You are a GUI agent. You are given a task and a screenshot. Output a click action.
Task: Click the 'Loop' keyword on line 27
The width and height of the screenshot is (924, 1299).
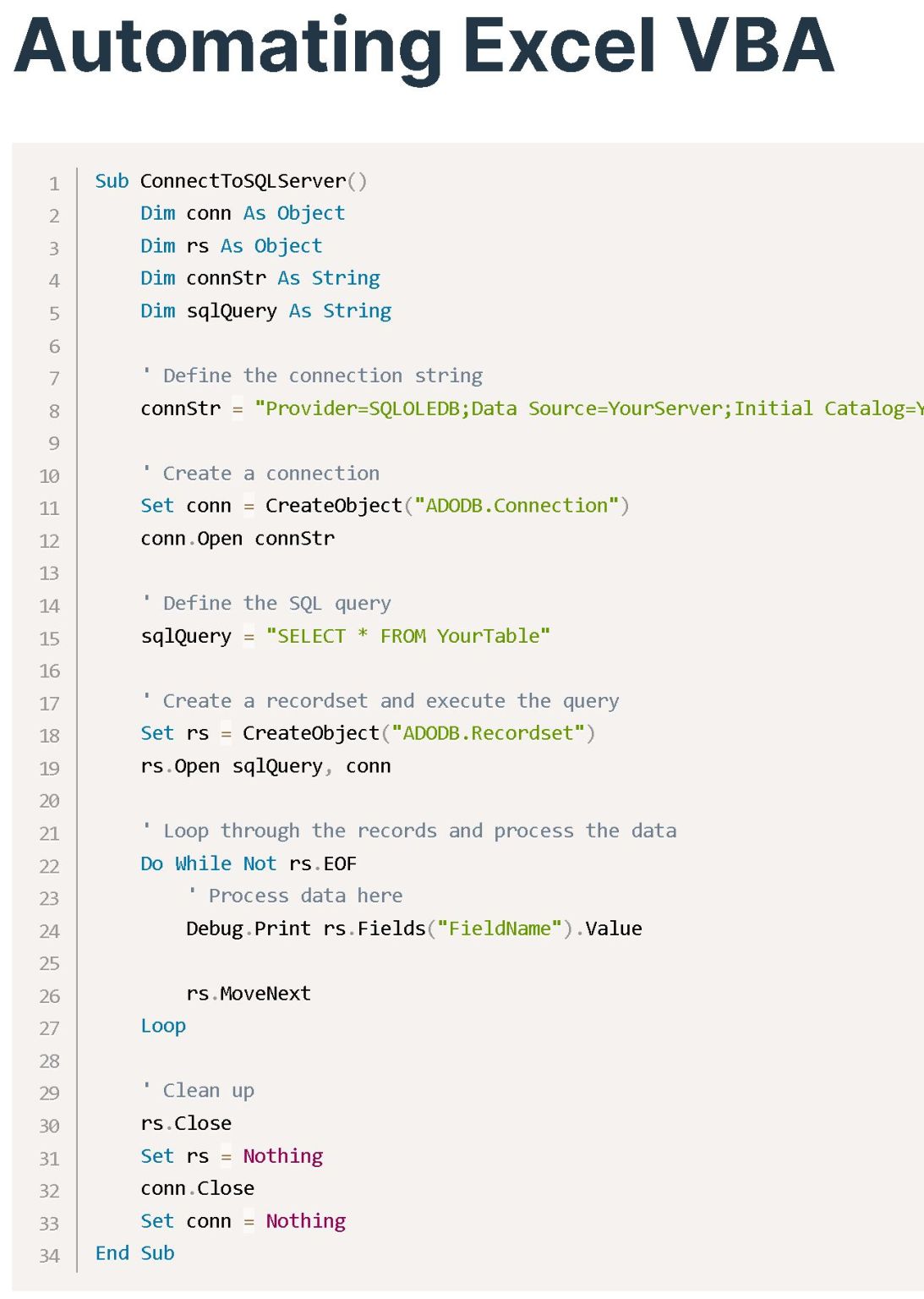[163, 1026]
